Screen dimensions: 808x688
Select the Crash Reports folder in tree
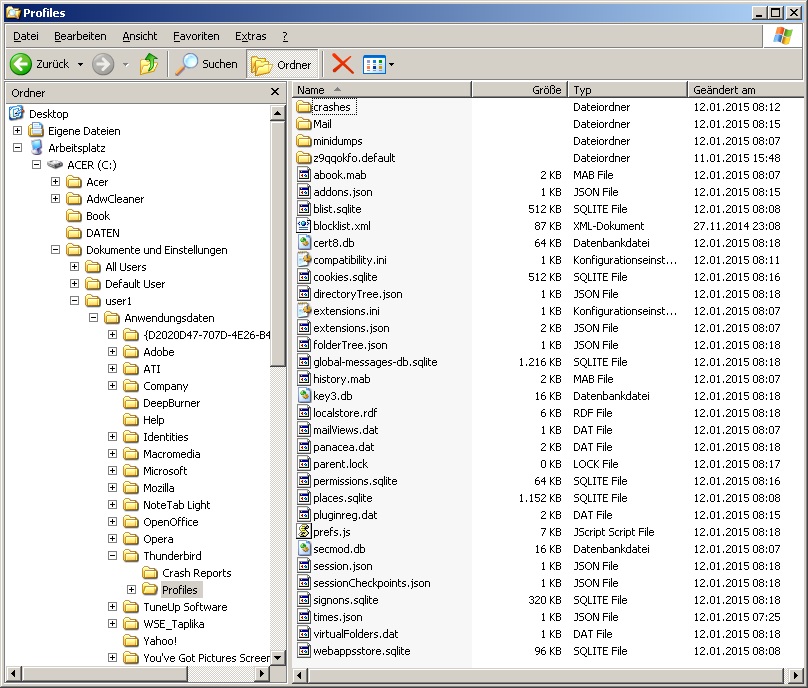tap(196, 573)
